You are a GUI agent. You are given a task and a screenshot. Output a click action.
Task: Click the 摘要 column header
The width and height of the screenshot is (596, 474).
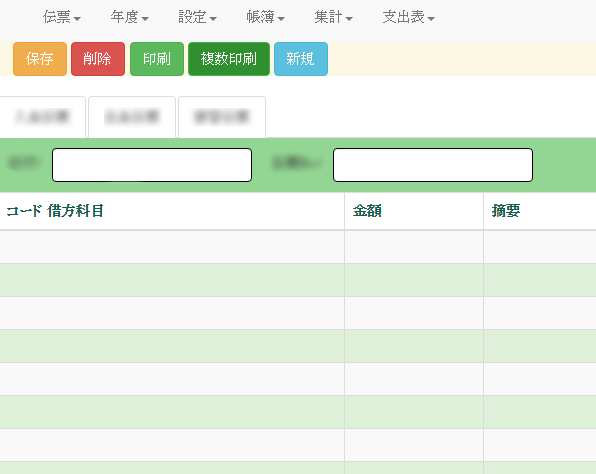[540, 211]
